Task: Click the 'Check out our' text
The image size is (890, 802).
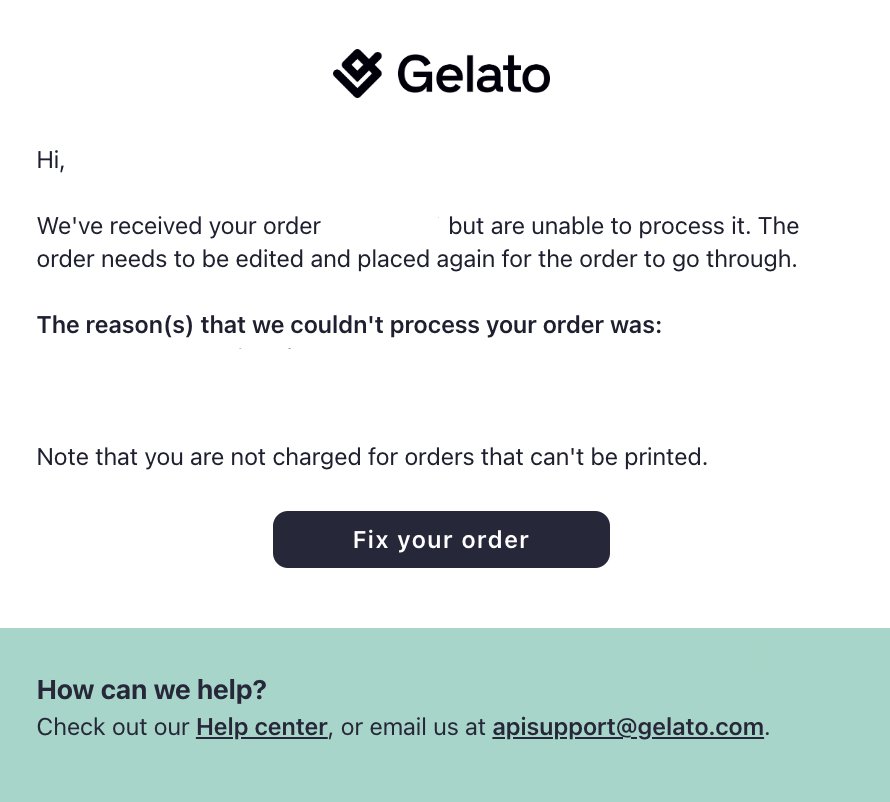Action: click(113, 727)
